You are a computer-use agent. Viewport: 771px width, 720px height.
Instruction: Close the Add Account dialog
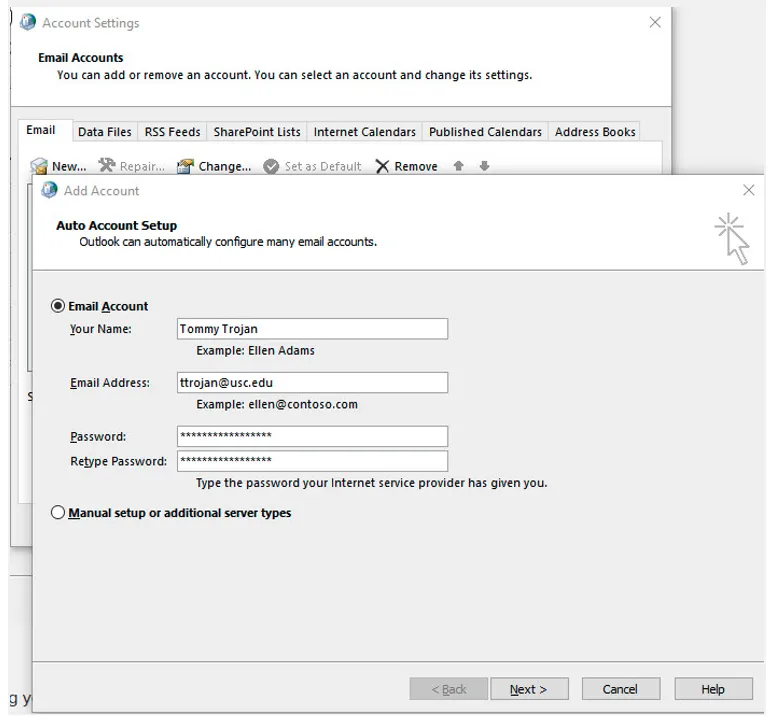coord(748,190)
